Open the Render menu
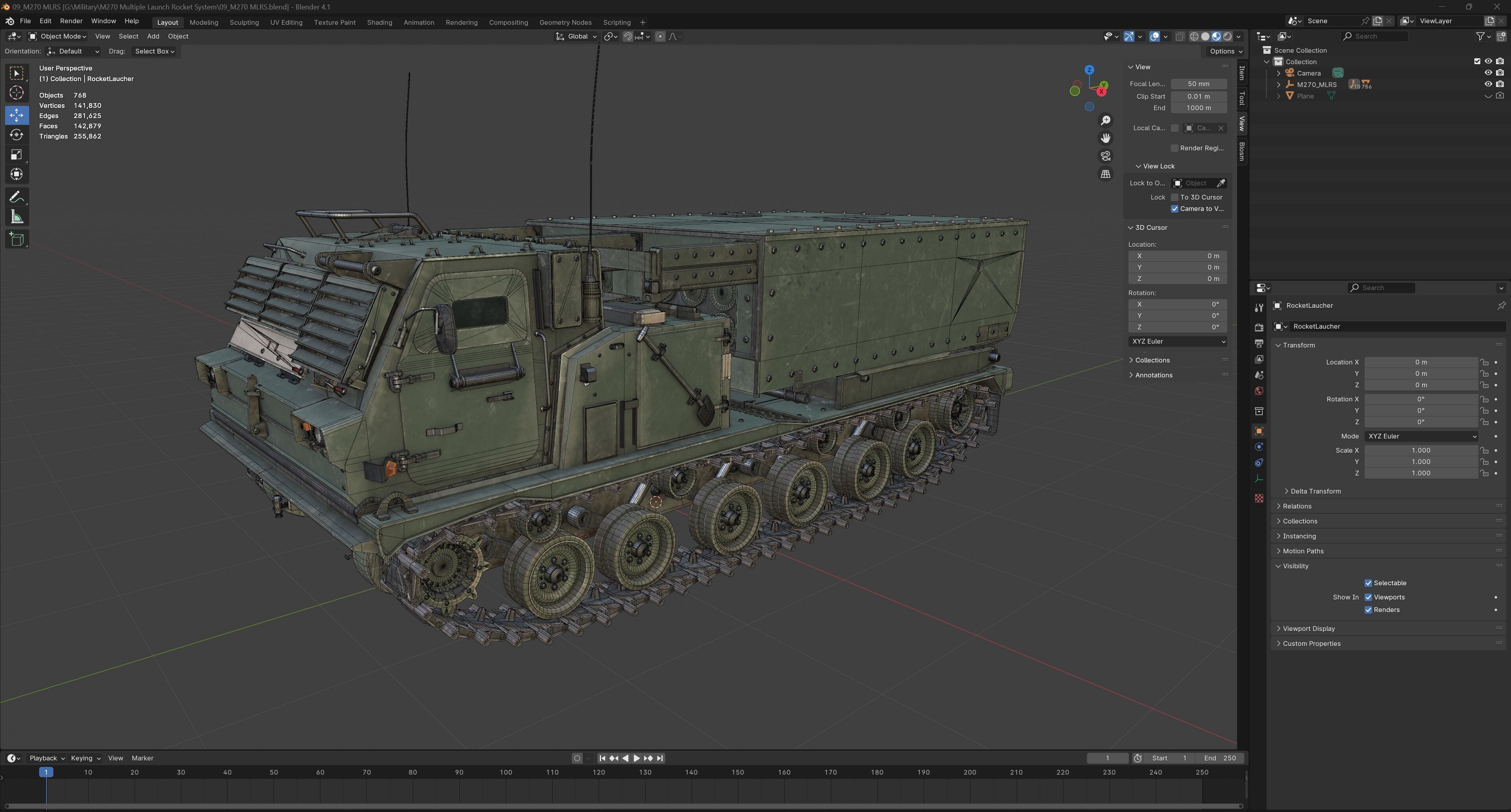This screenshot has height=812, width=1511. [71, 21]
